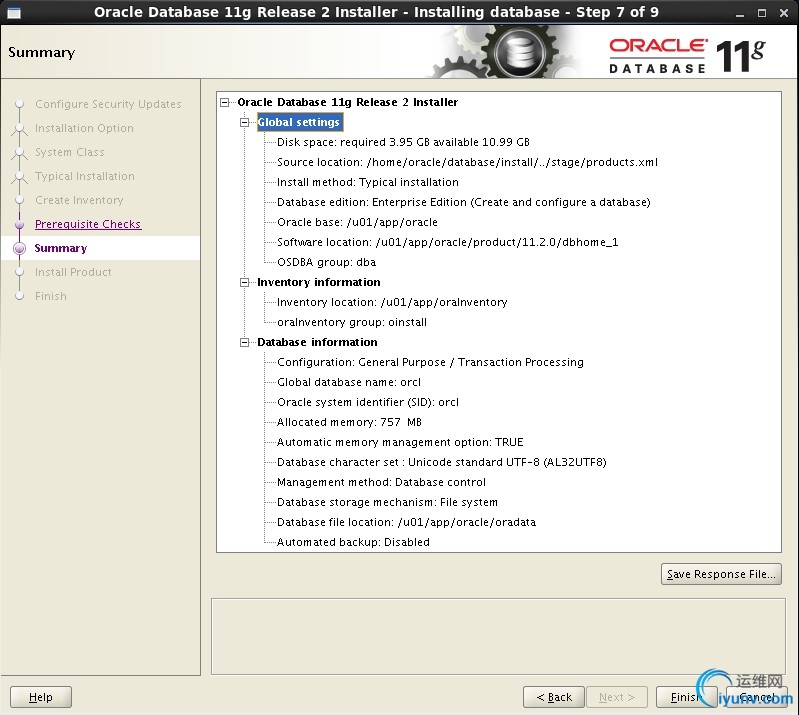Click the disabled Next button

617,697
